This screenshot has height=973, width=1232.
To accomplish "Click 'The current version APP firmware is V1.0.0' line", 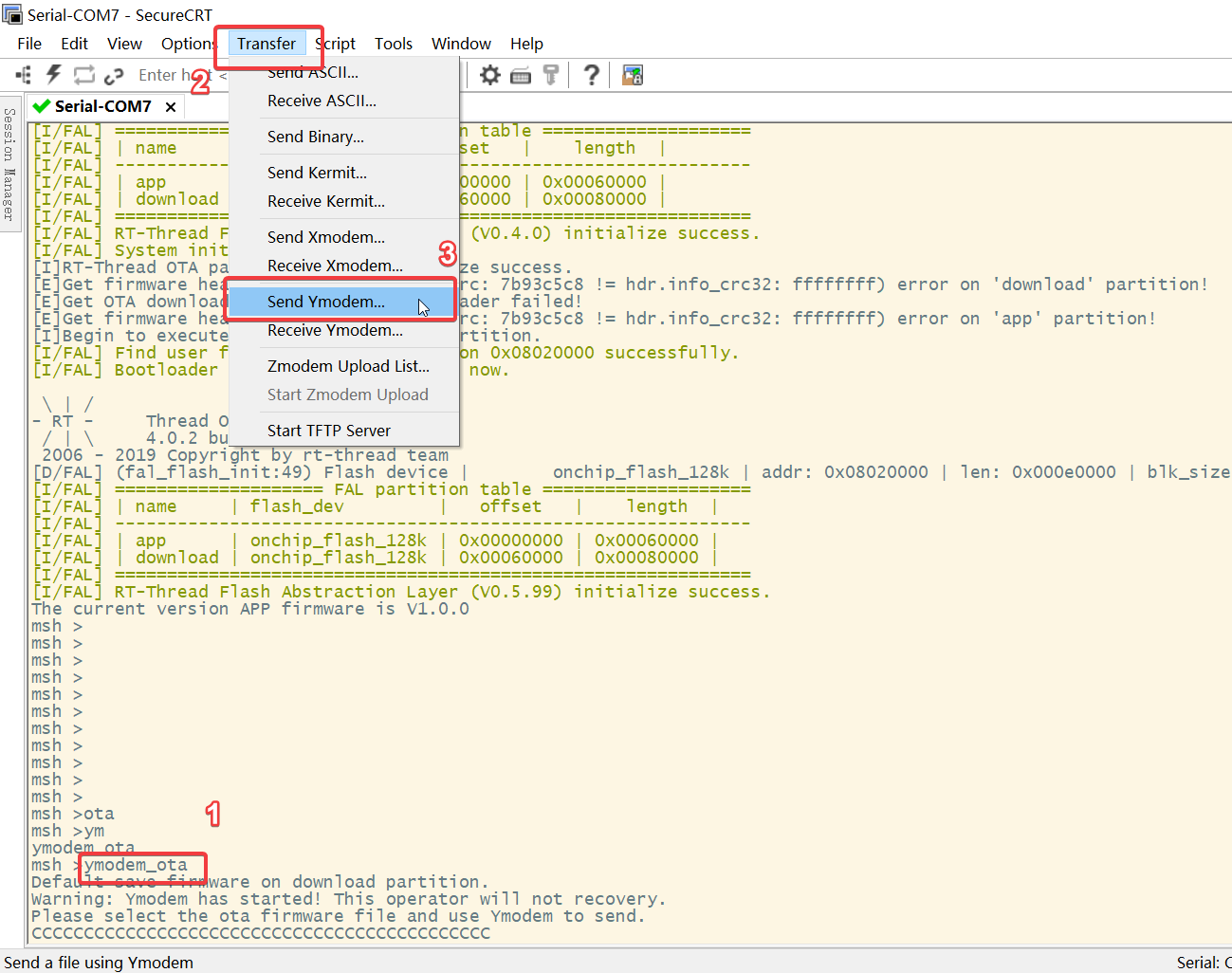I will (250, 609).
